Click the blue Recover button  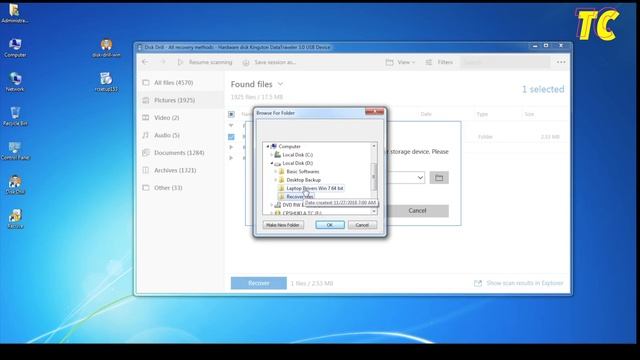[259, 283]
